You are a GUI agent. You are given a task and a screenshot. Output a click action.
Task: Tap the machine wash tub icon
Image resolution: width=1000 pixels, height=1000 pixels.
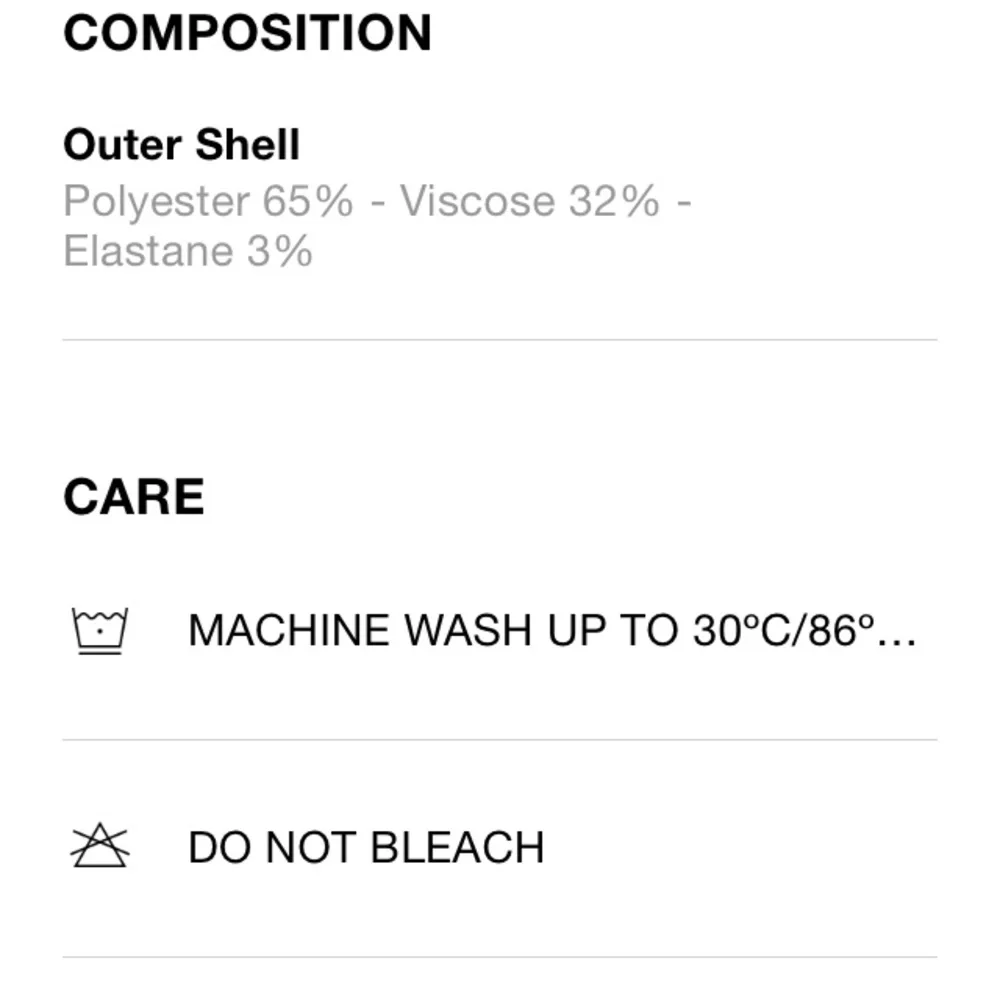[x=99, y=631]
